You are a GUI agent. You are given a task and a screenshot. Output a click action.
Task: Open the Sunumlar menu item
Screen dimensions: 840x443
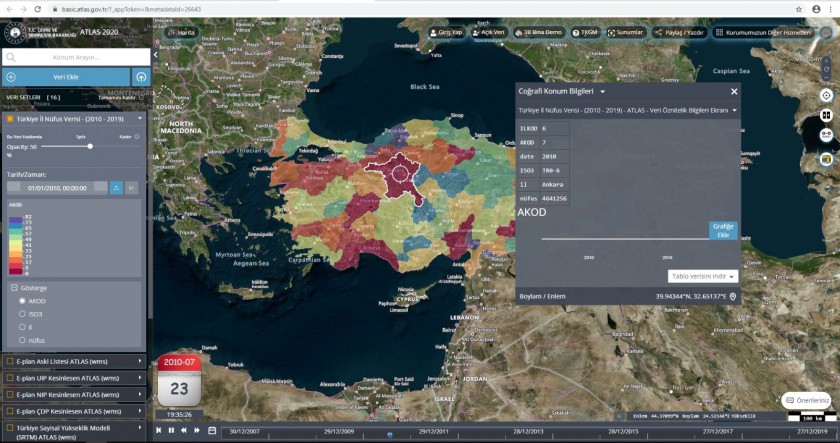coord(625,32)
